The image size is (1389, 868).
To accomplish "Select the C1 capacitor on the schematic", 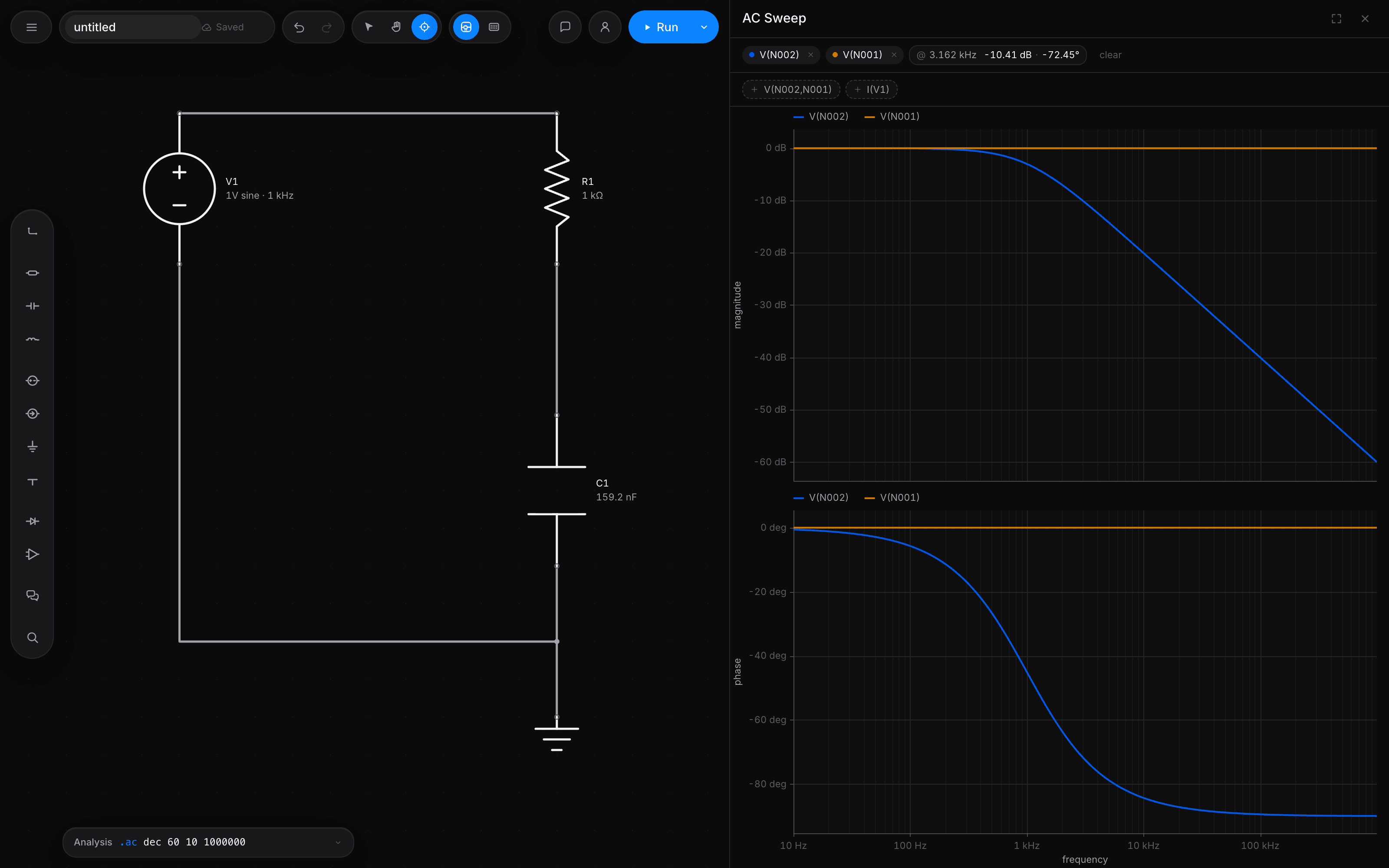I will (556, 490).
